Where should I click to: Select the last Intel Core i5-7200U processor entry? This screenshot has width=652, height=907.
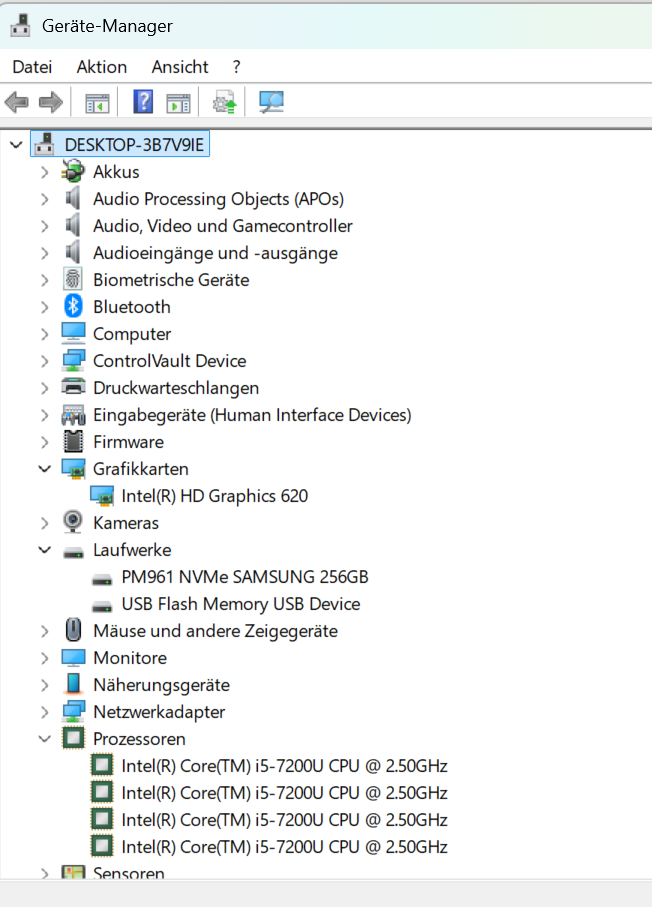click(284, 847)
